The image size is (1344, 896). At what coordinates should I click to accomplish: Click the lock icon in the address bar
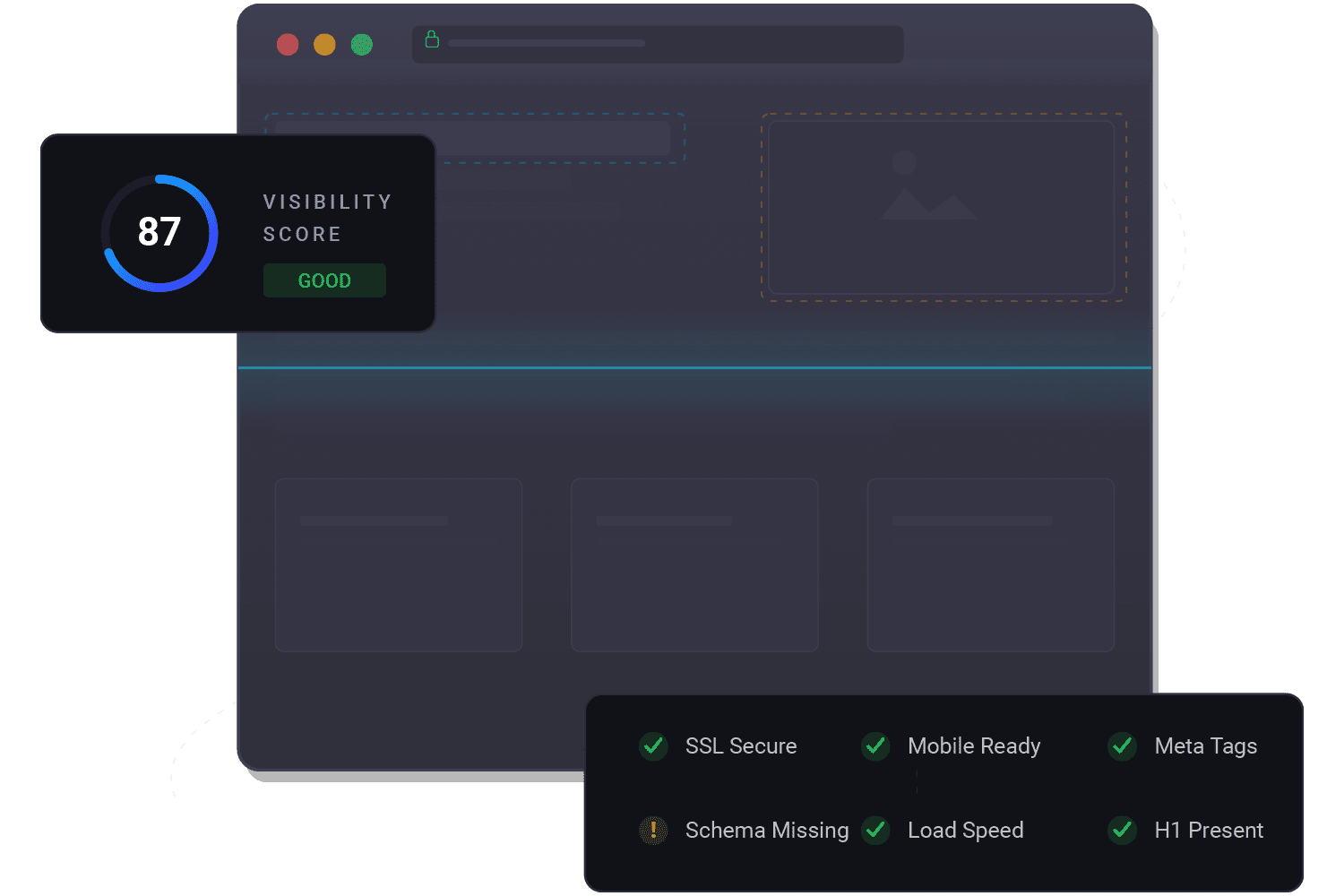433,40
